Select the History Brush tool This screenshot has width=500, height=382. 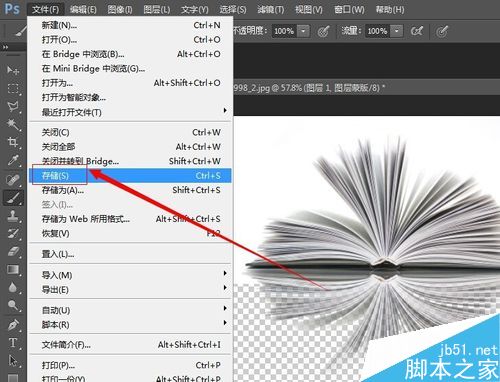[x=13, y=233]
